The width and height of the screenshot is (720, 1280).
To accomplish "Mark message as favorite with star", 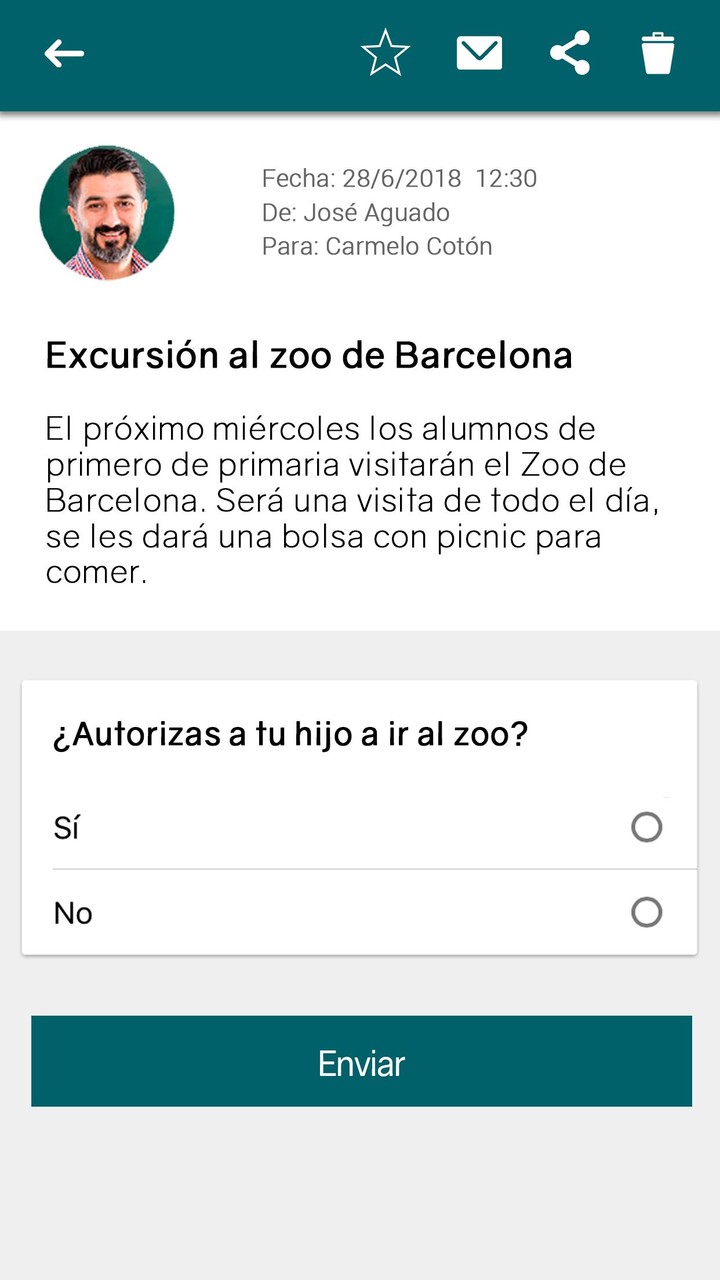I will click(385, 53).
